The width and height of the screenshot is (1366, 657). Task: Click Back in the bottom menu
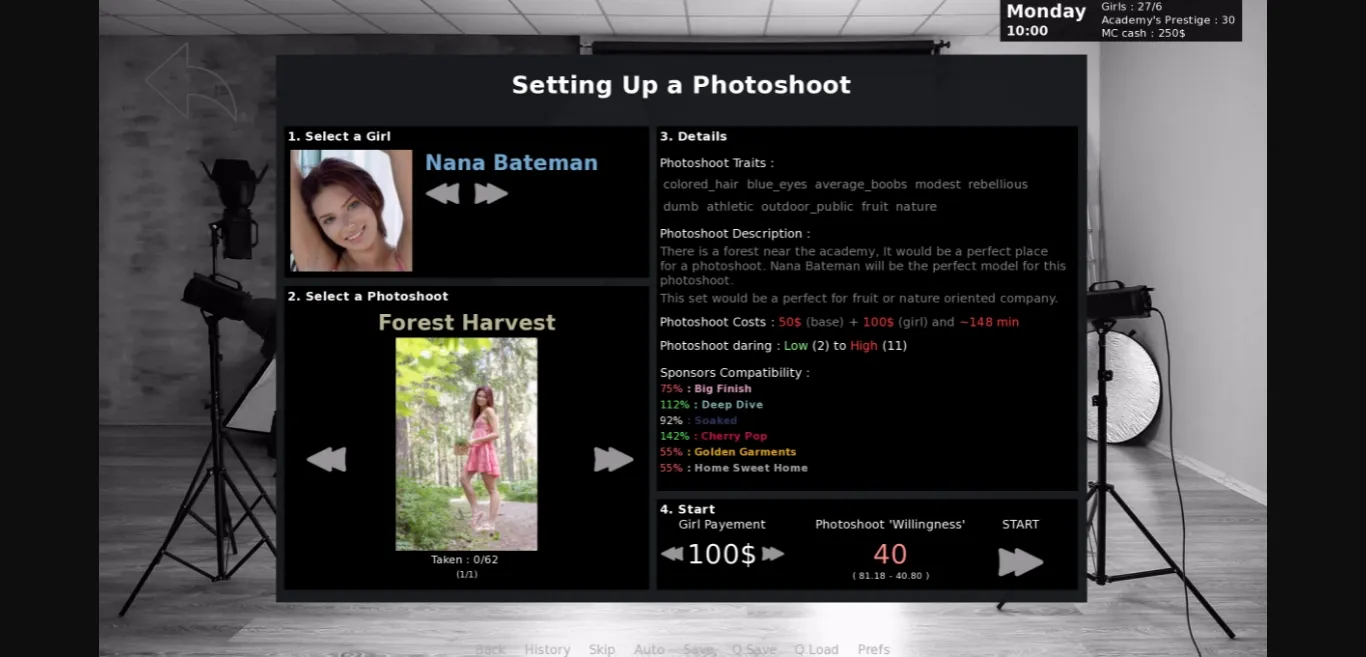[x=490, y=649]
